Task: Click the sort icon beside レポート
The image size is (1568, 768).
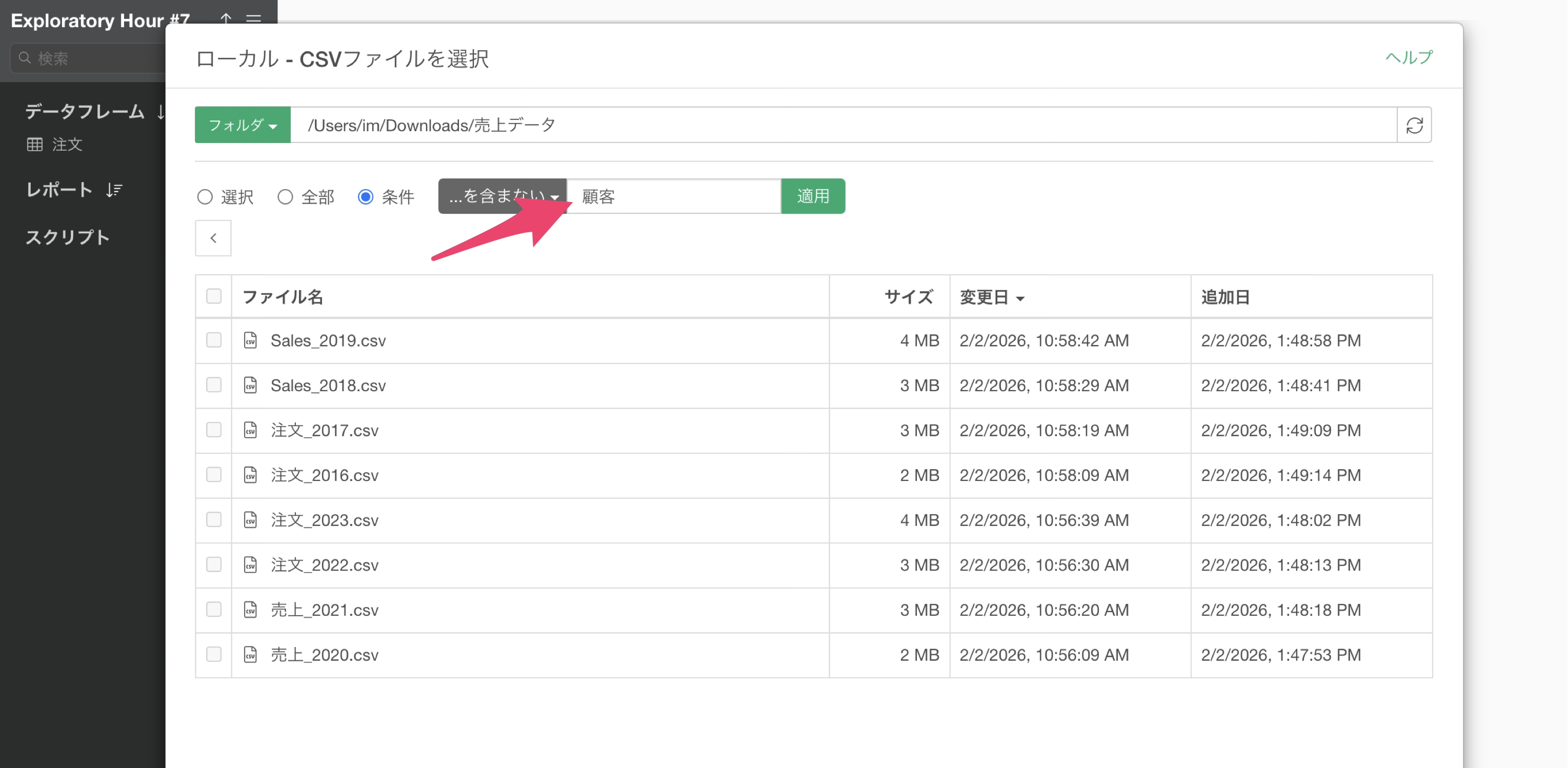Action: (x=114, y=190)
